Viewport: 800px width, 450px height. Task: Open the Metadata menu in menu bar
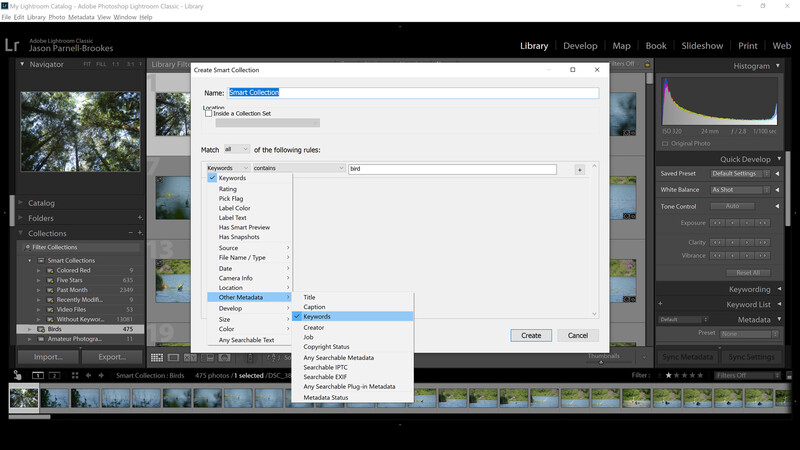pyautogui.click(x=81, y=17)
